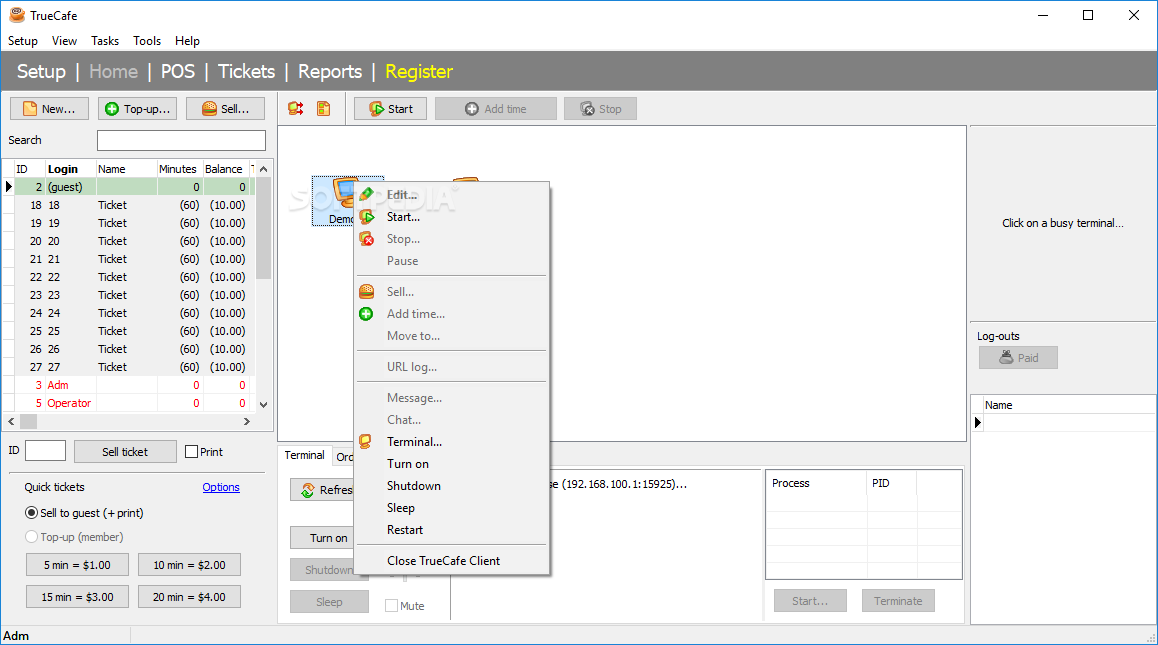Click the red terminals view icon in toolbar
This screenshot has width=1158, height=645.
pyautogui.click(x=295, y=109)
